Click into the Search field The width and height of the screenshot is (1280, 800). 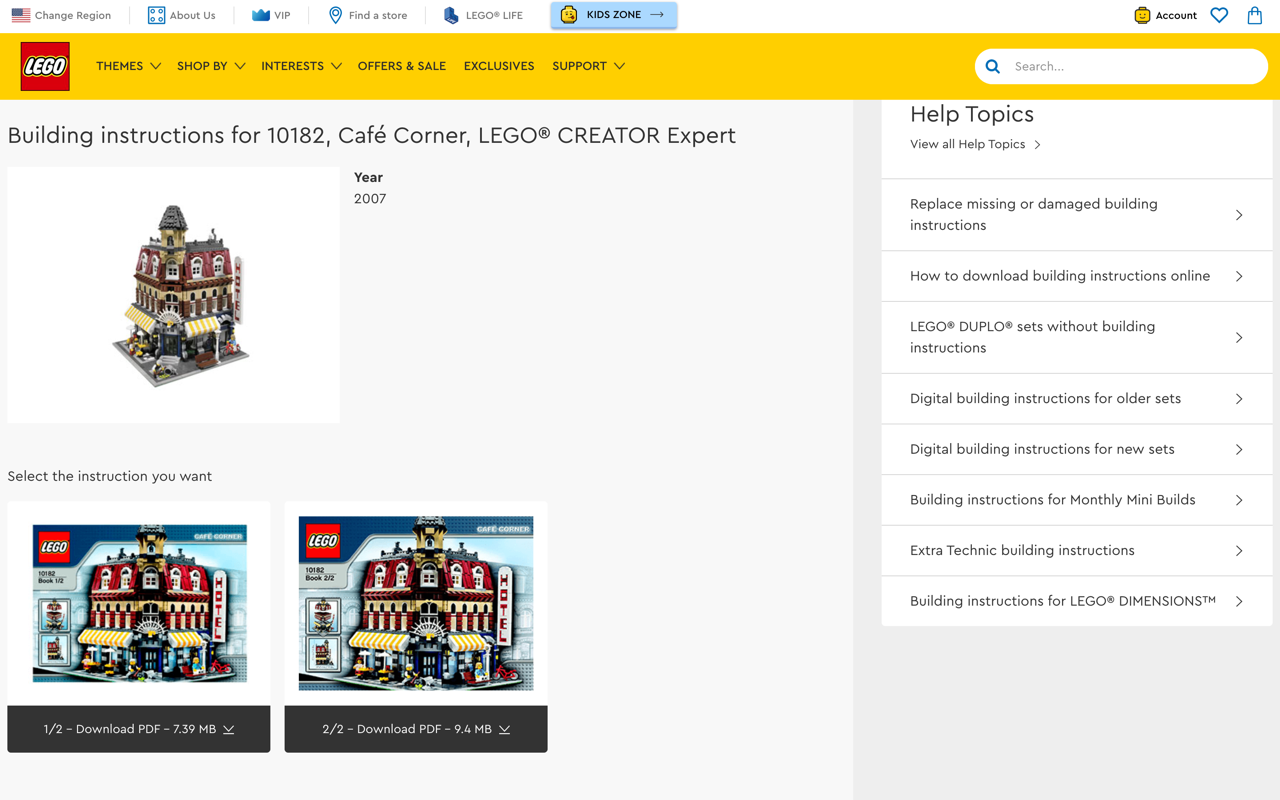(x=1135, y=67)
